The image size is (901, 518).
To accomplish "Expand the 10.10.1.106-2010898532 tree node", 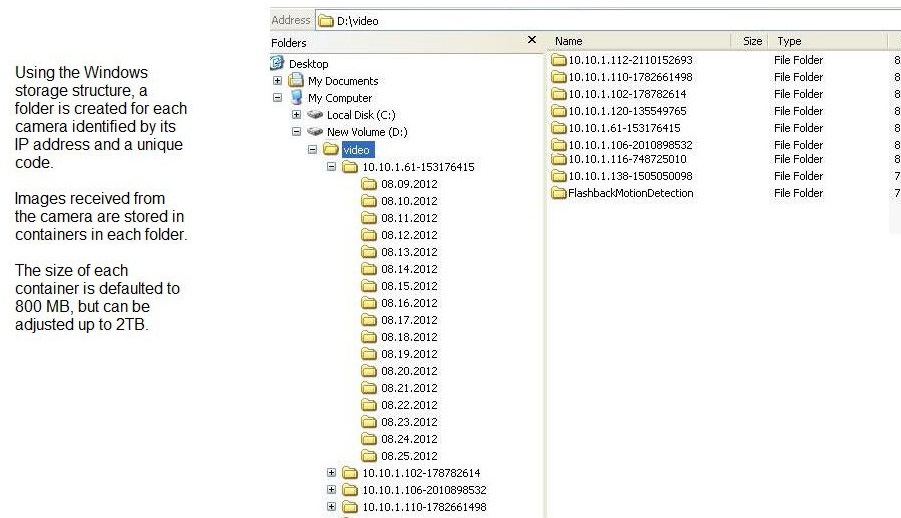I will 332,490.
